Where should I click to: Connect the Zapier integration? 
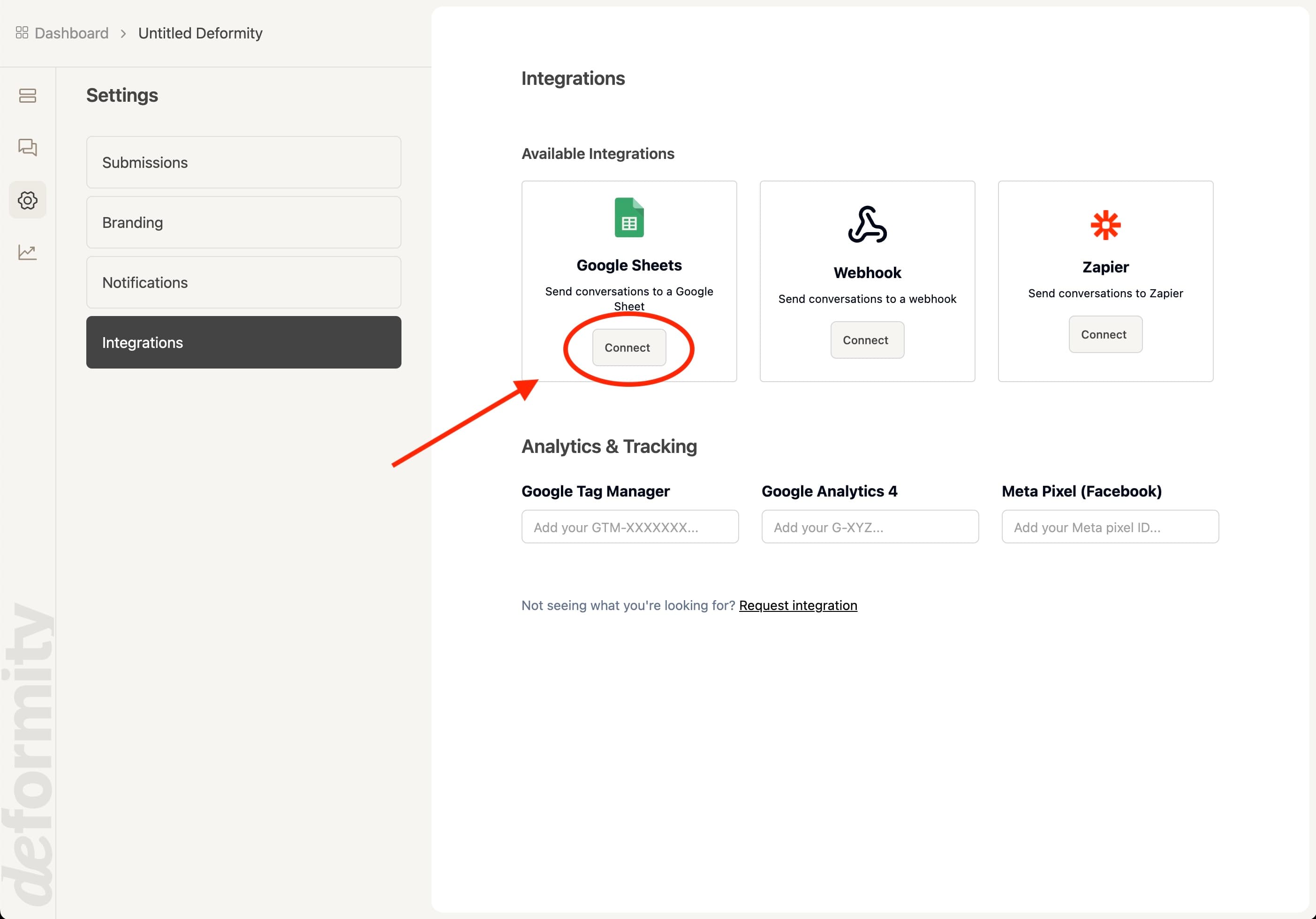coord(1104,334)
